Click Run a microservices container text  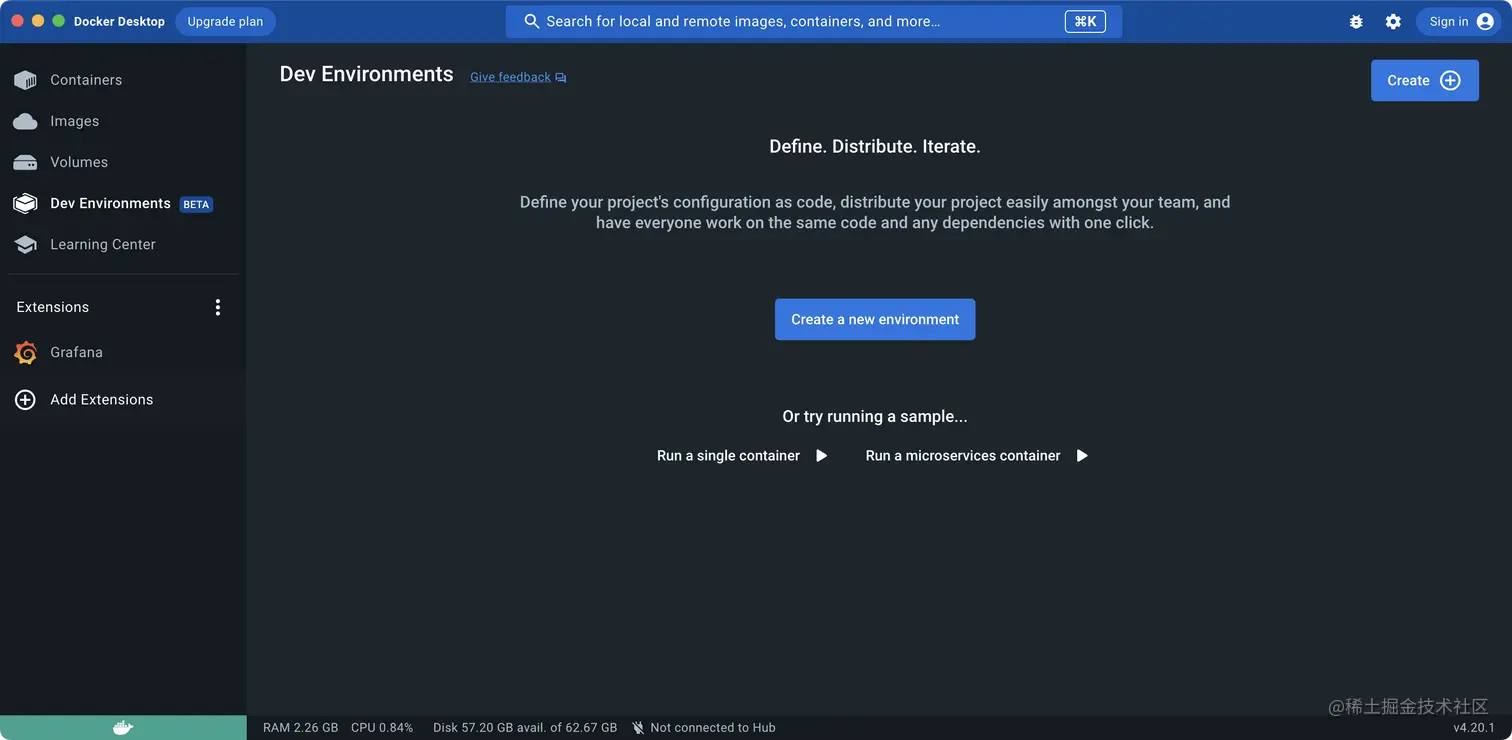963,456
